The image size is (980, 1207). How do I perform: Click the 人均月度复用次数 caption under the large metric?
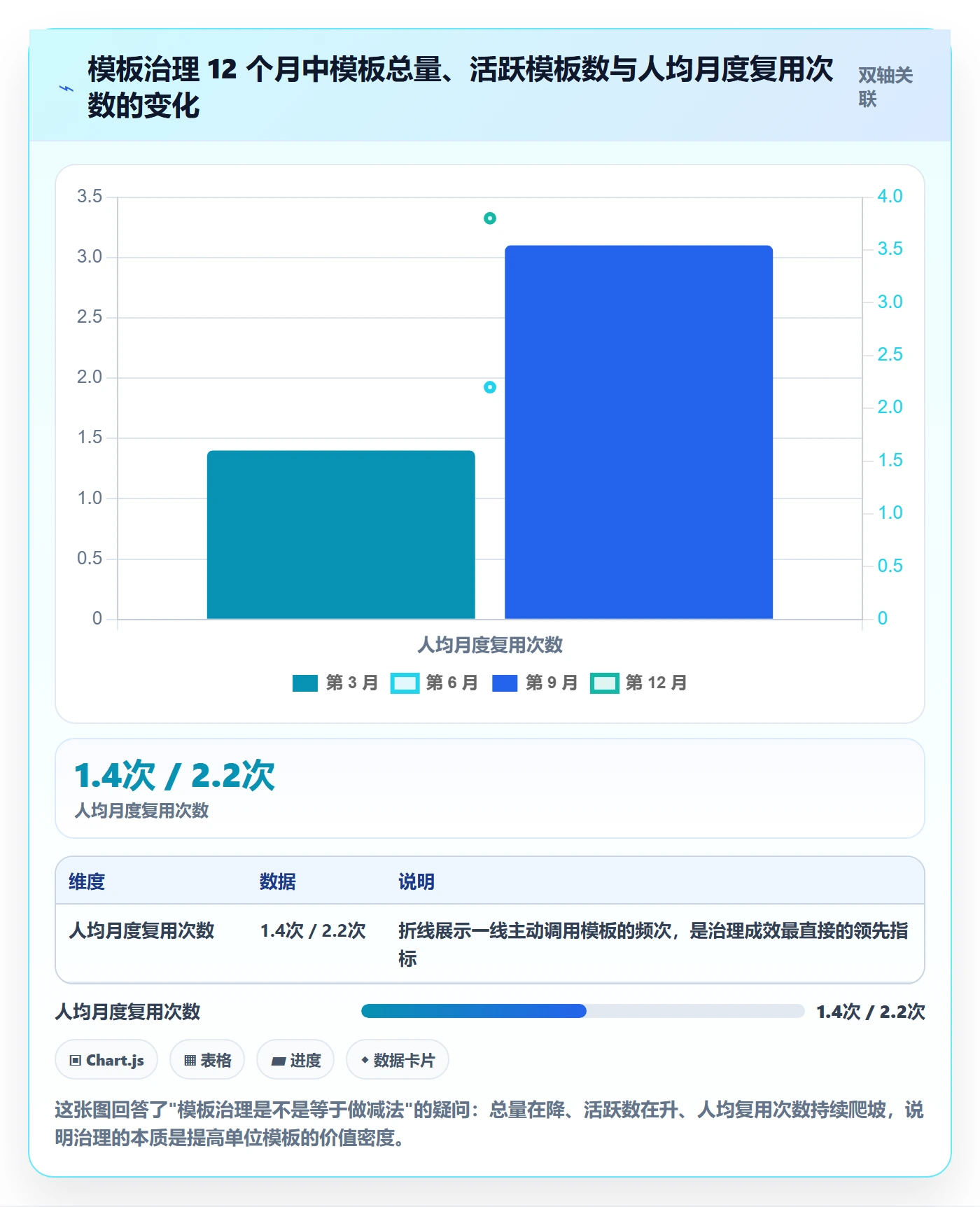pyautogui.click(x=141, y=811)
